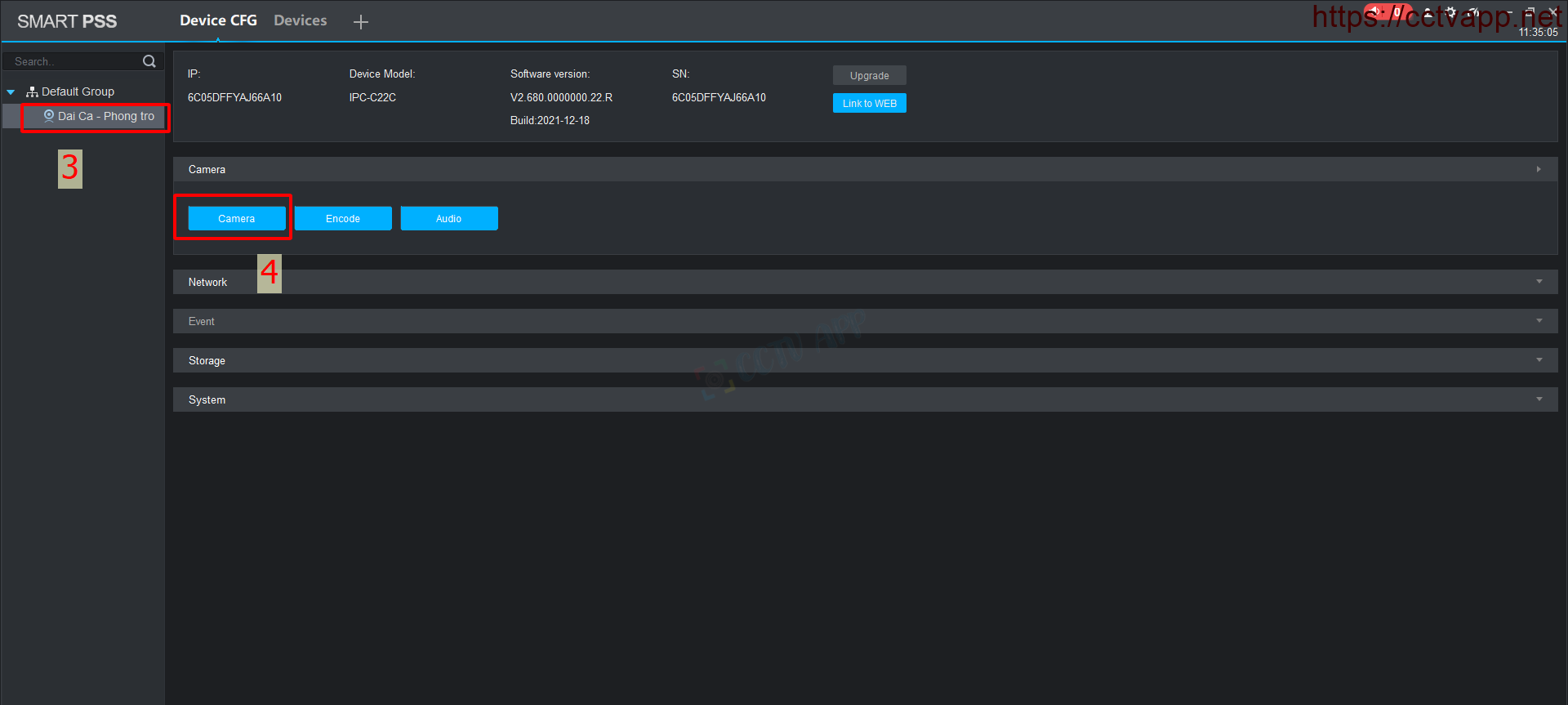The height and width of the screenshot is (705, 1568).
Task: Open the user account icon
Action: pos(1428,13)
